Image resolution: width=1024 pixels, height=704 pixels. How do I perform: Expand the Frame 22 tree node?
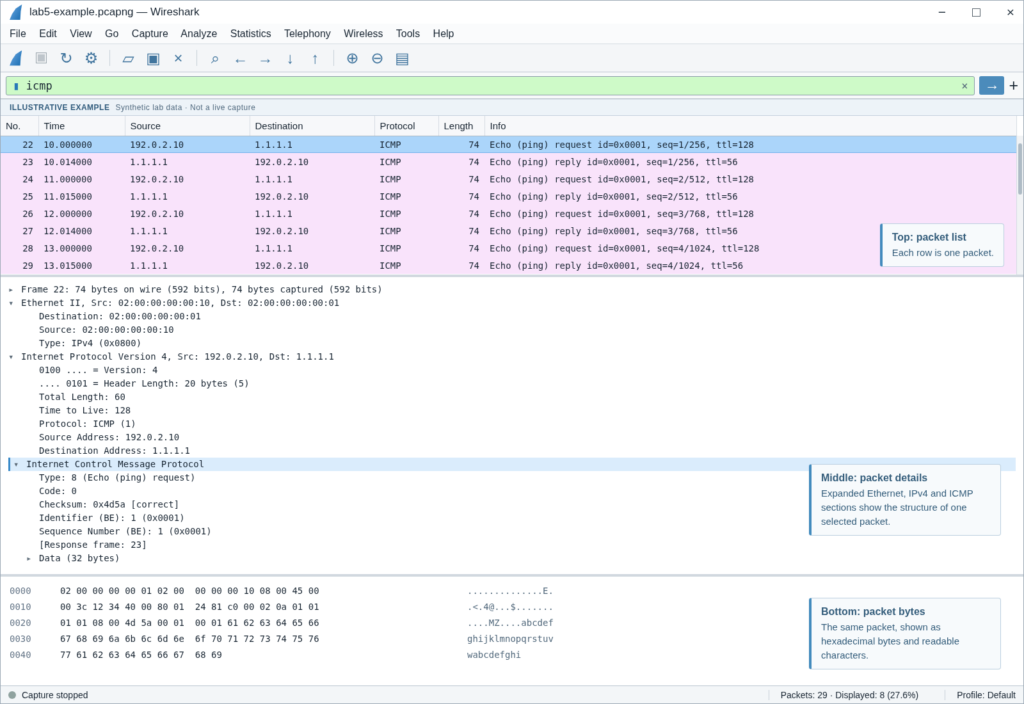point(11,289)
